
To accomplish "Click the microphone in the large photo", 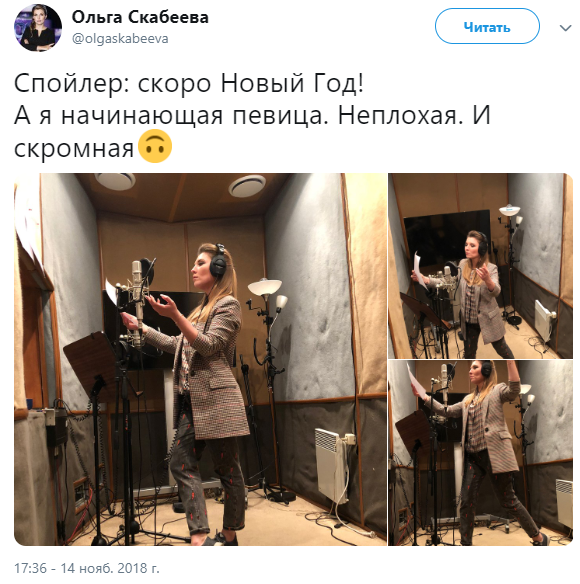I will click(x=137, y=298).
